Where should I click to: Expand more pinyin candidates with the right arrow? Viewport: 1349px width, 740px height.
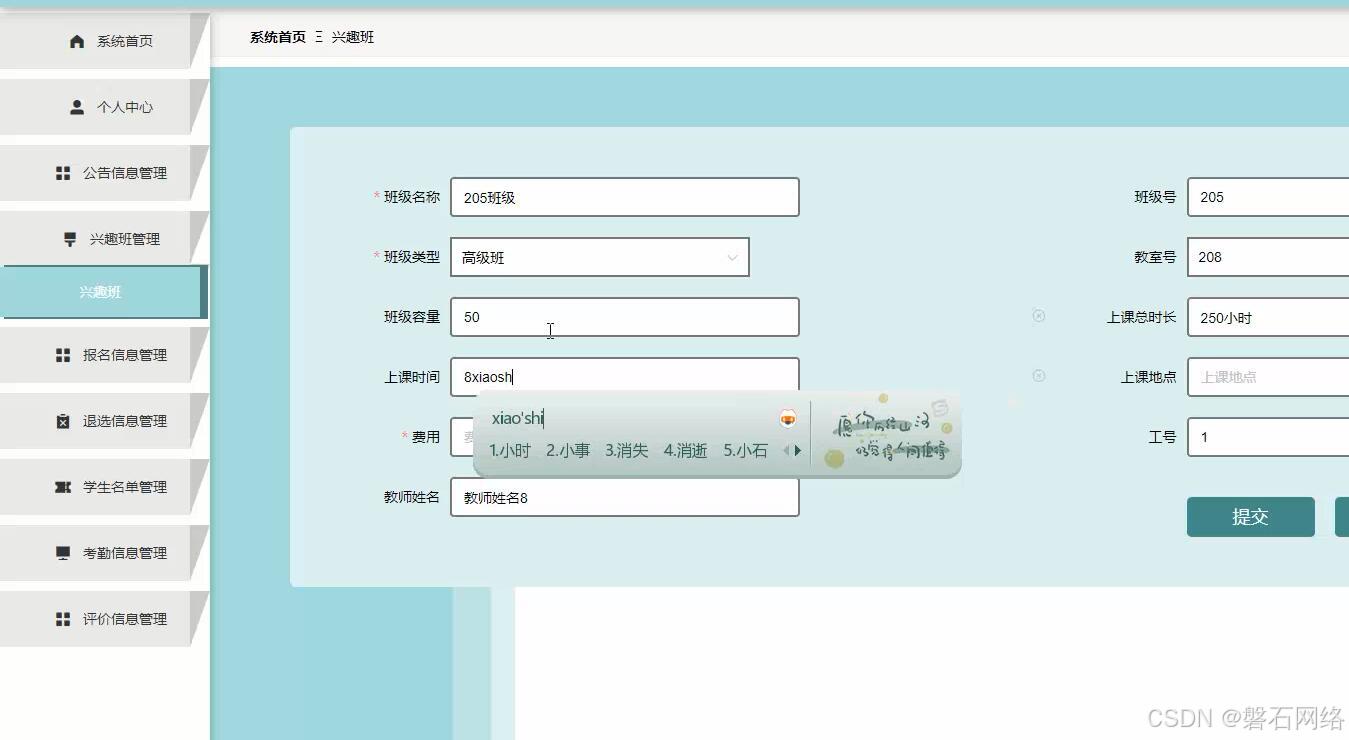pyautogui.click(x=797, y=450)
